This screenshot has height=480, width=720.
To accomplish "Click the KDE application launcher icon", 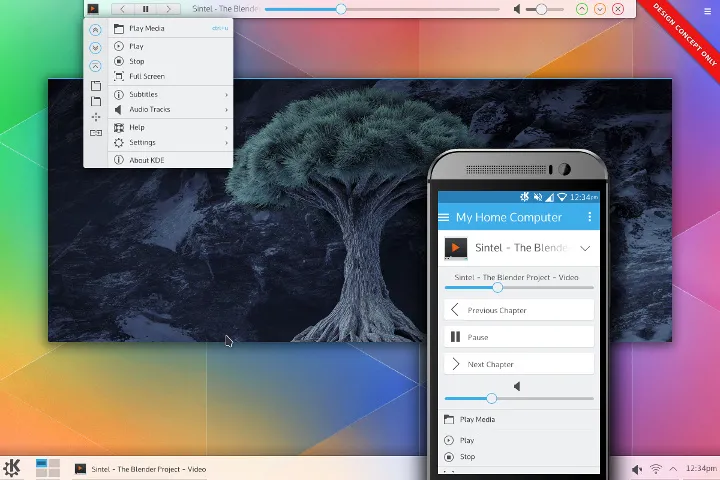I will [12, 468].
